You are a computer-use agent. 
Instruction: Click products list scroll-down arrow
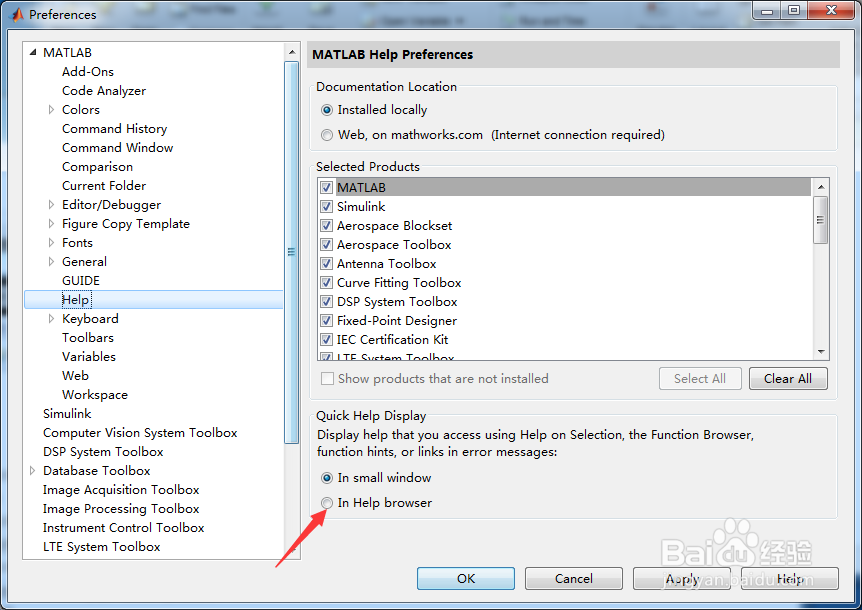coord(821,351)
